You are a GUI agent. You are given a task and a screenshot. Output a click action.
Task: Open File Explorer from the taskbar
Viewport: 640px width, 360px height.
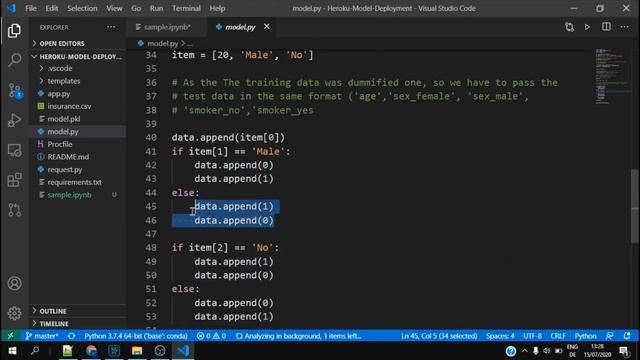pyautogui.click(x=137, y=351)
